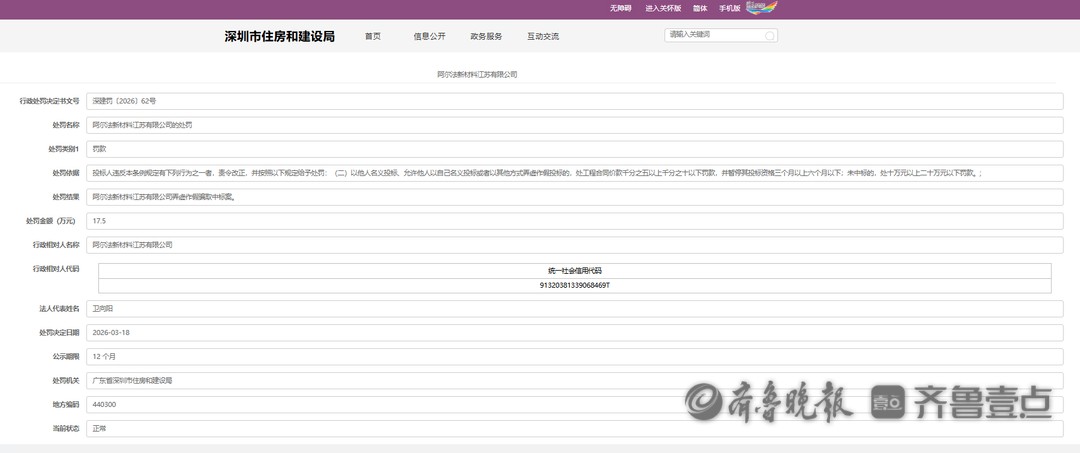Open the 首页 menu item
Image resolution: width=1080 pixels, height=453 pixels.
(x=372, y=37)
